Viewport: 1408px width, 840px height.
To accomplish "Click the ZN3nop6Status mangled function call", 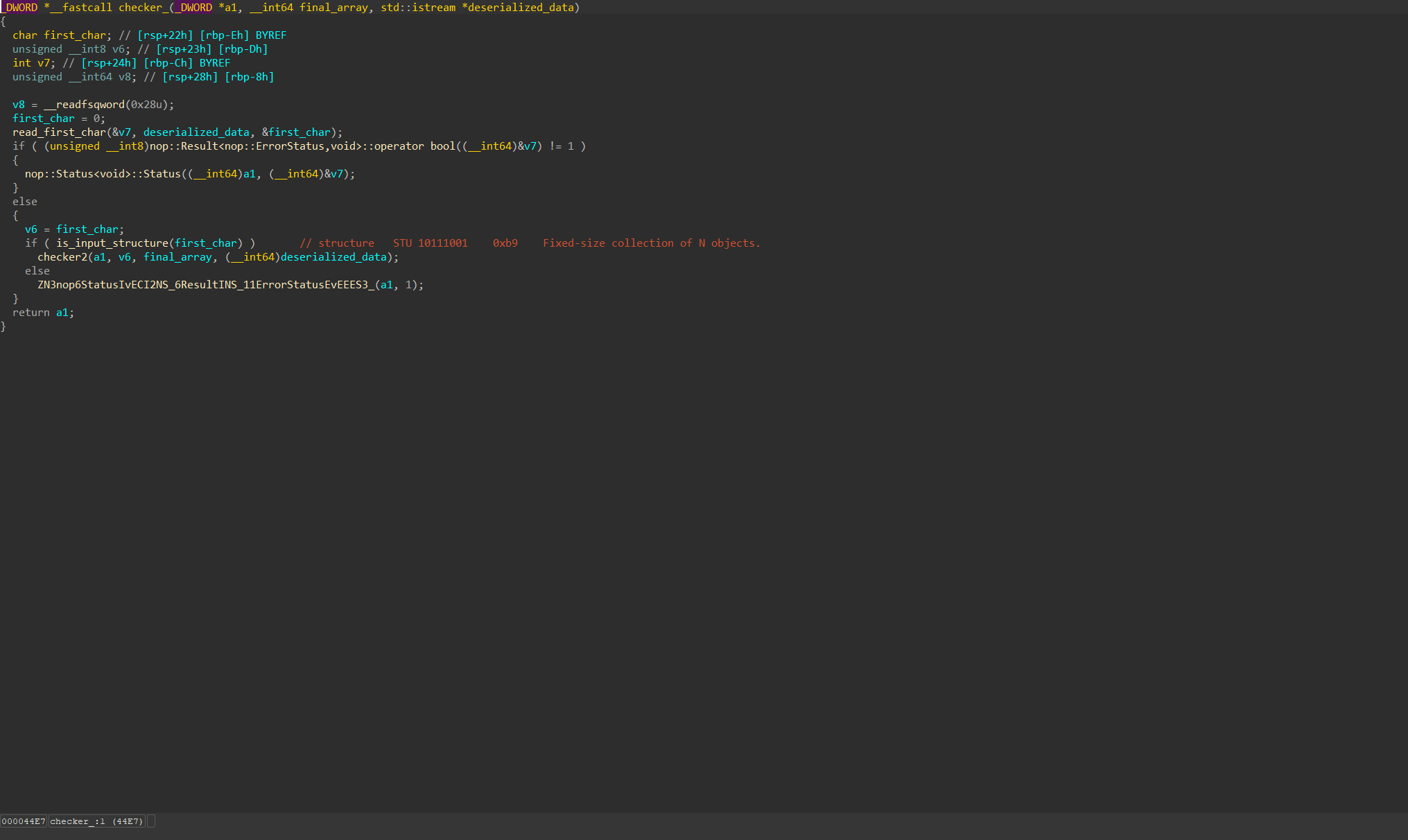I will point(206,285).
